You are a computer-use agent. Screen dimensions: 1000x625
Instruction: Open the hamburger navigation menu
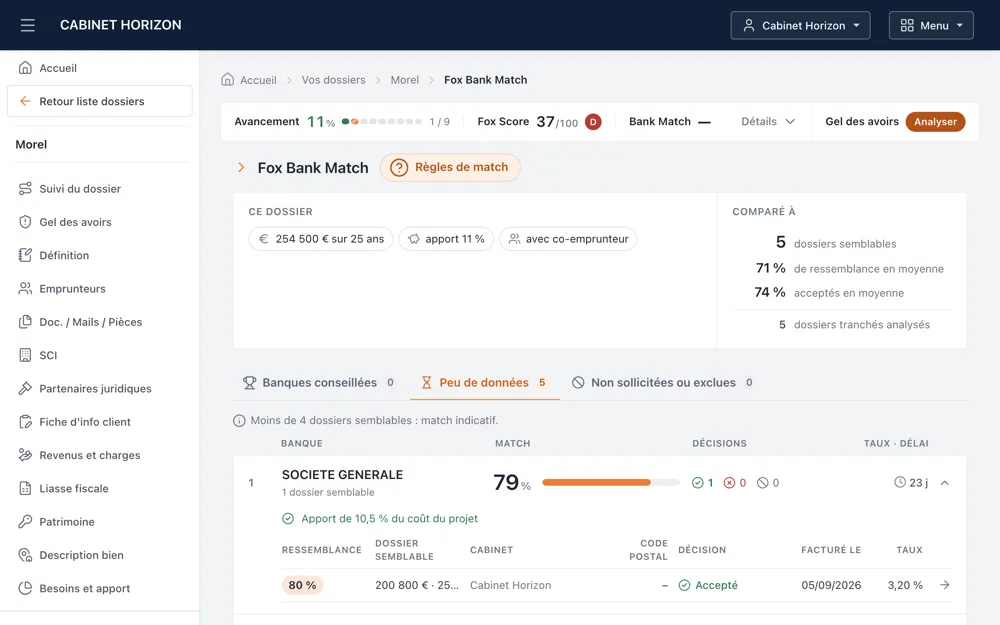27,26
